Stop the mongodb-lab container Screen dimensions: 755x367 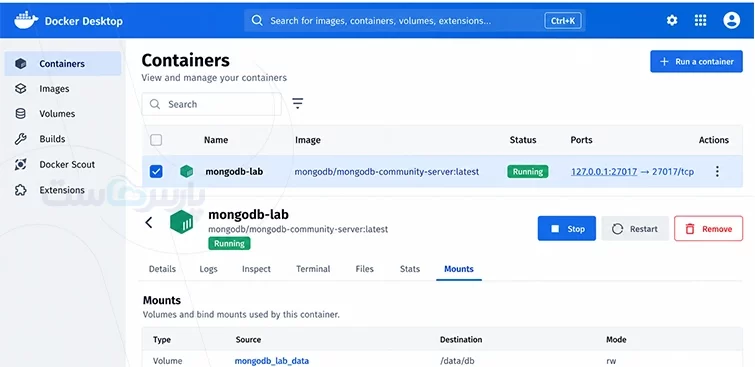567,229
